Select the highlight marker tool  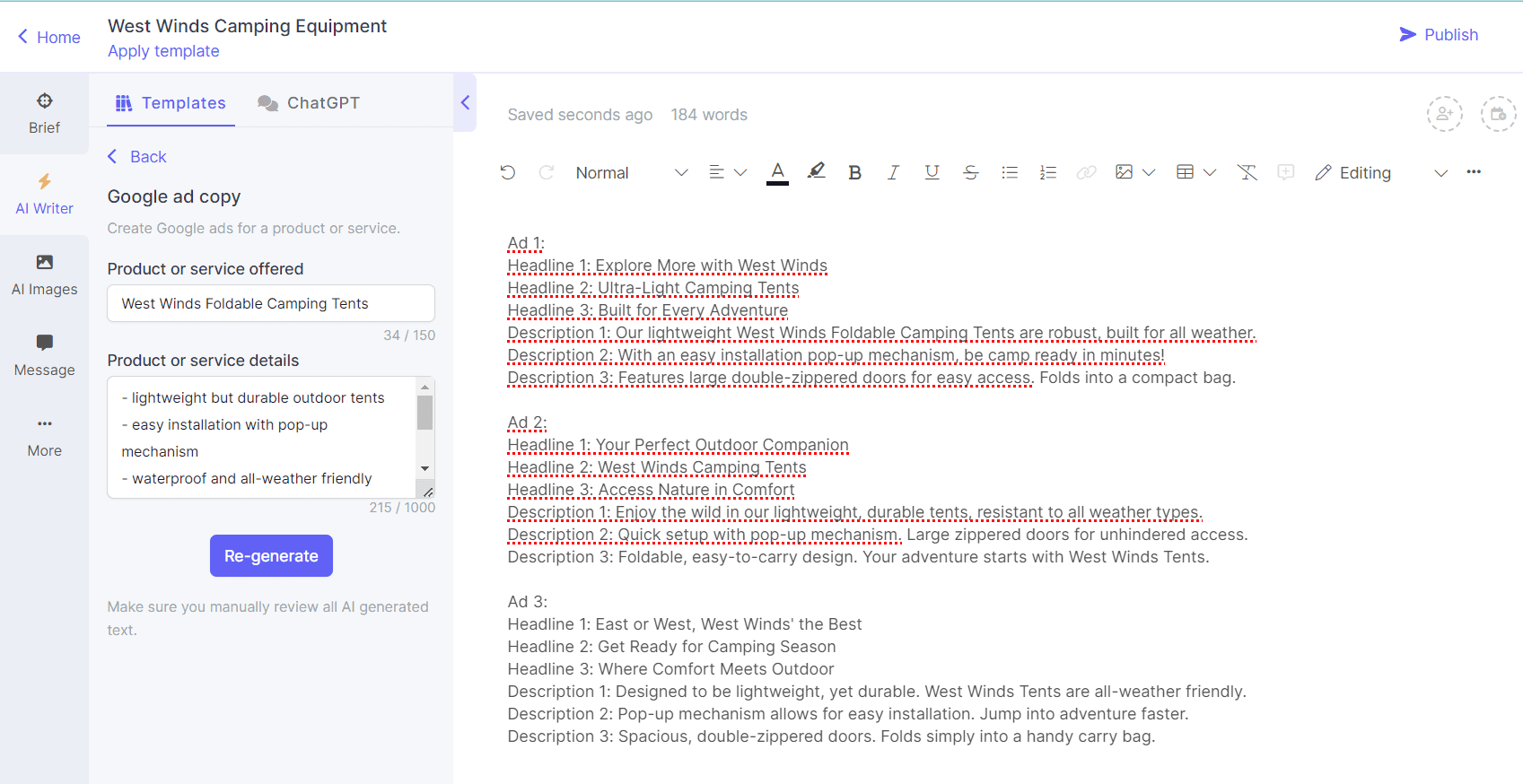pos(816,171)
